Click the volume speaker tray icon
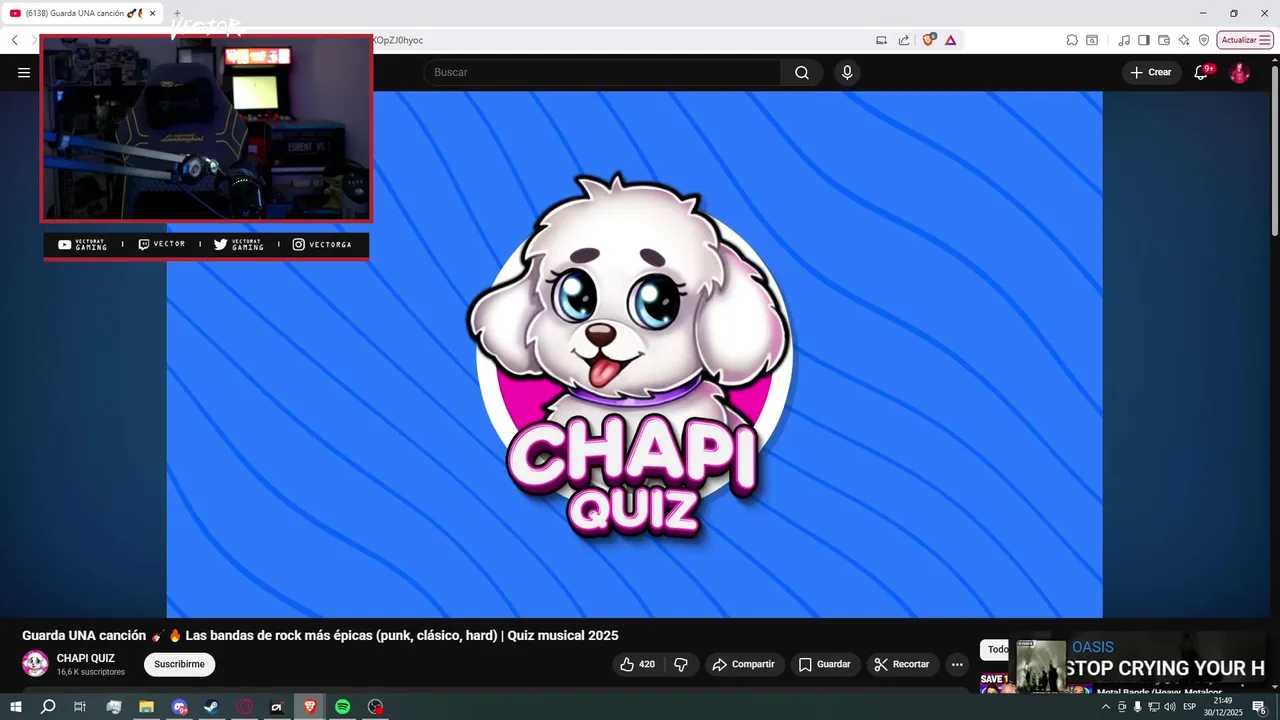 coord(1170,707)
